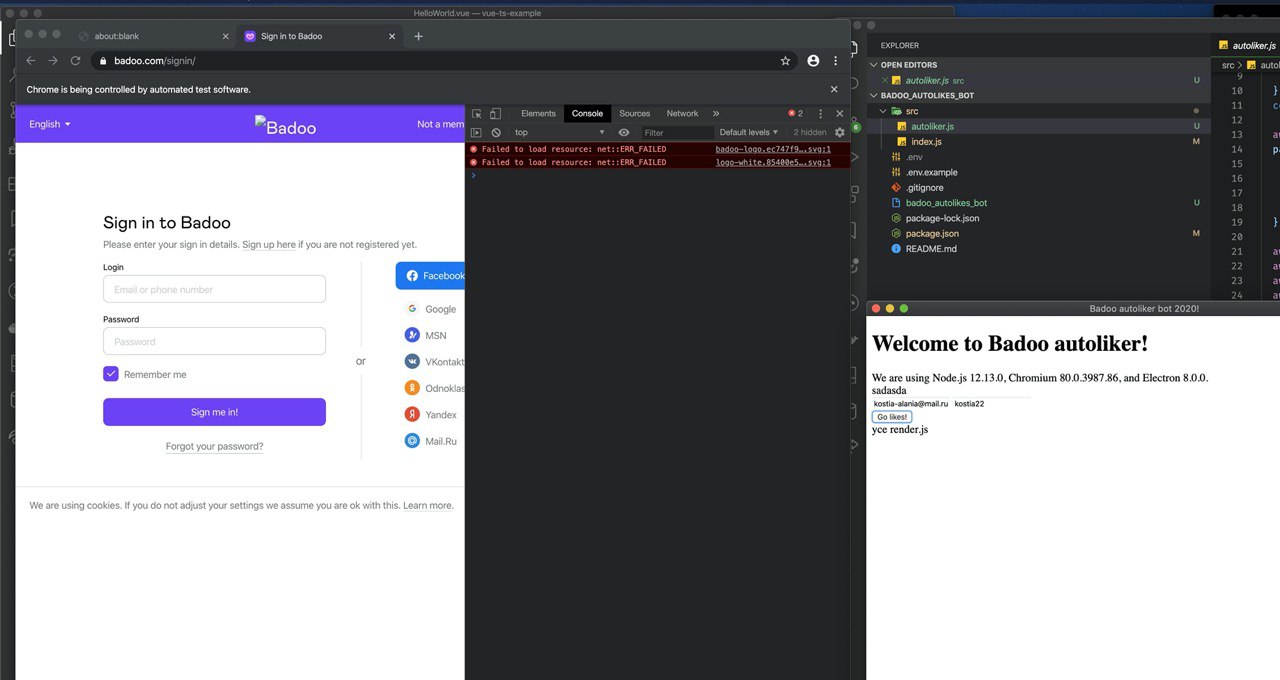Viewport: 1280px width, 680px height.
Task: Open the Network DevTools tab
Action: [682, 114]
